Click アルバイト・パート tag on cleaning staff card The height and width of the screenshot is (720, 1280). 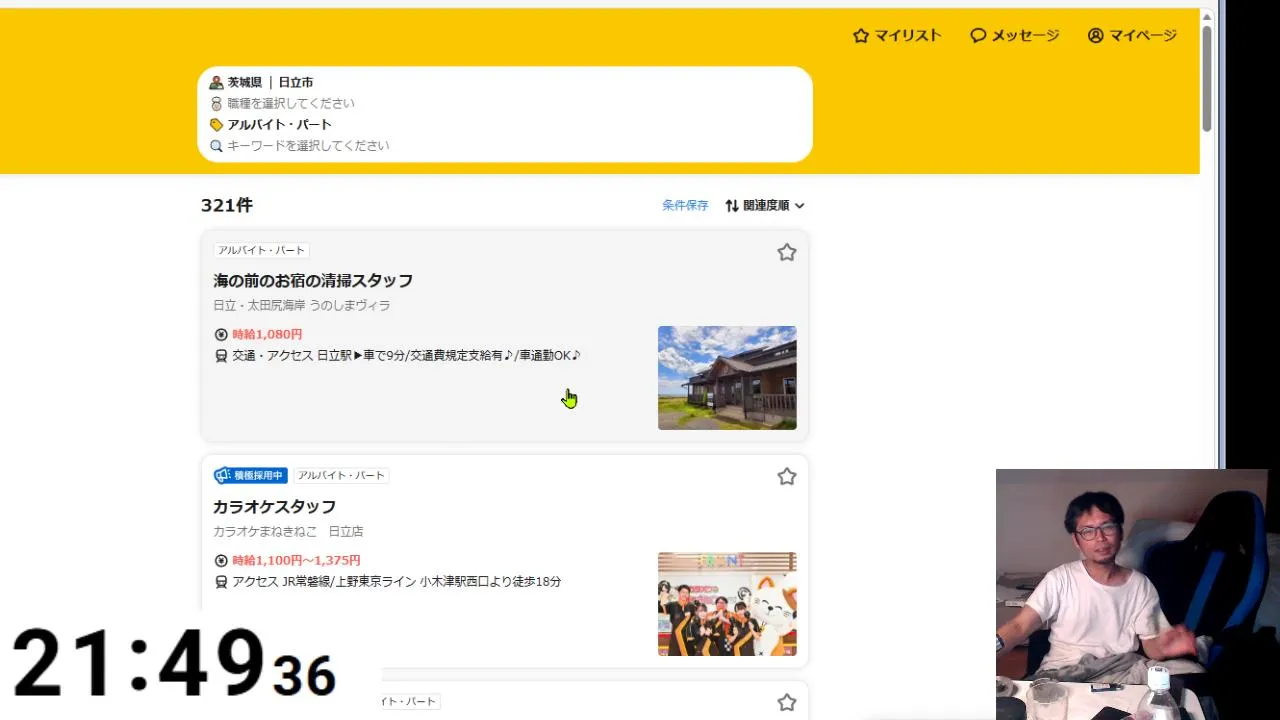[x=261, y=250]
